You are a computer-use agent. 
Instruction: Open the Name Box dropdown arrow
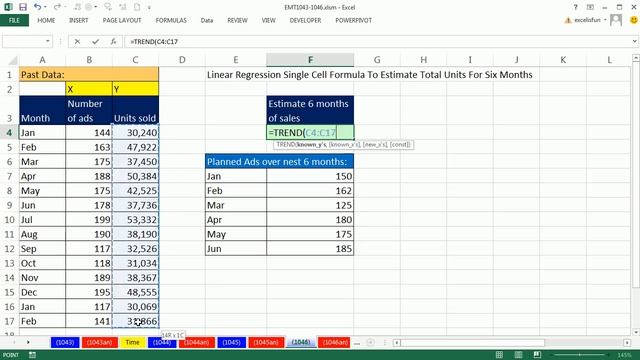(48, 42)
